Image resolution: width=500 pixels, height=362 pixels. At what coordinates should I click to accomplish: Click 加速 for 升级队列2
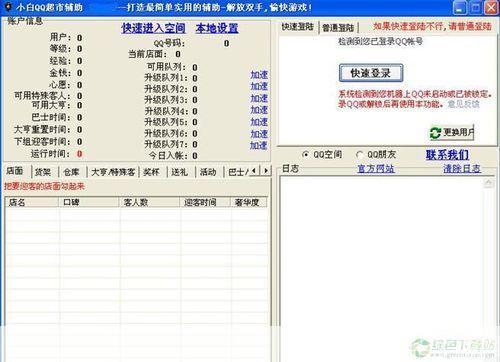pos(259,86)
